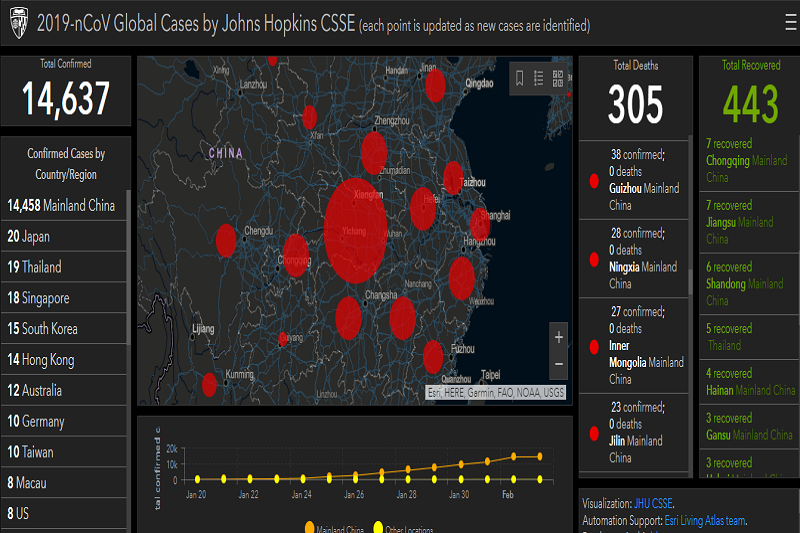The height and width of the screenshot is (533, 800).
Task: Select Jilin 23 confirmed entry
Action: point(634,433)
